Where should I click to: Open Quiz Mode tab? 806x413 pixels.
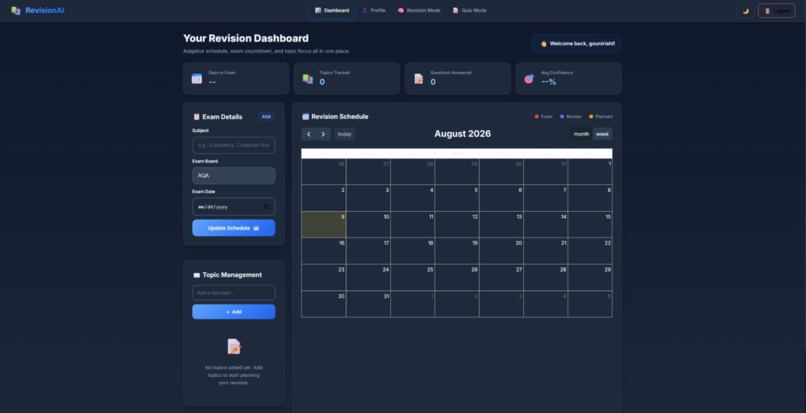coord(469,10)
